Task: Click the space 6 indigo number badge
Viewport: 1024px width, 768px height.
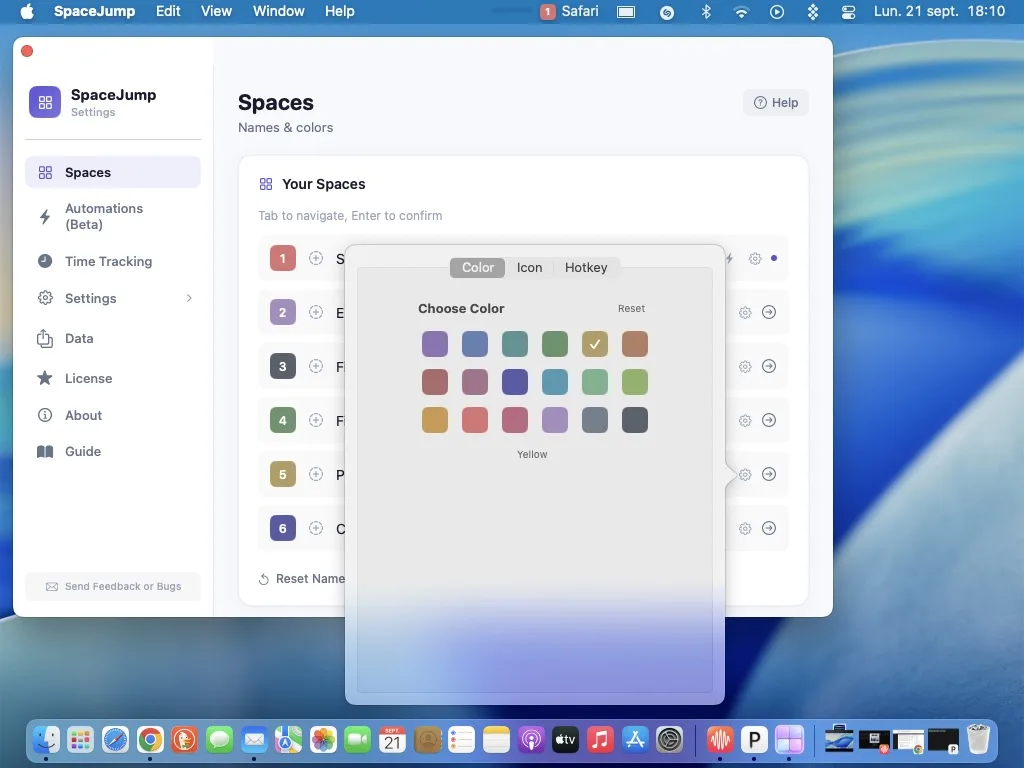Action: [x=283, y=528]
